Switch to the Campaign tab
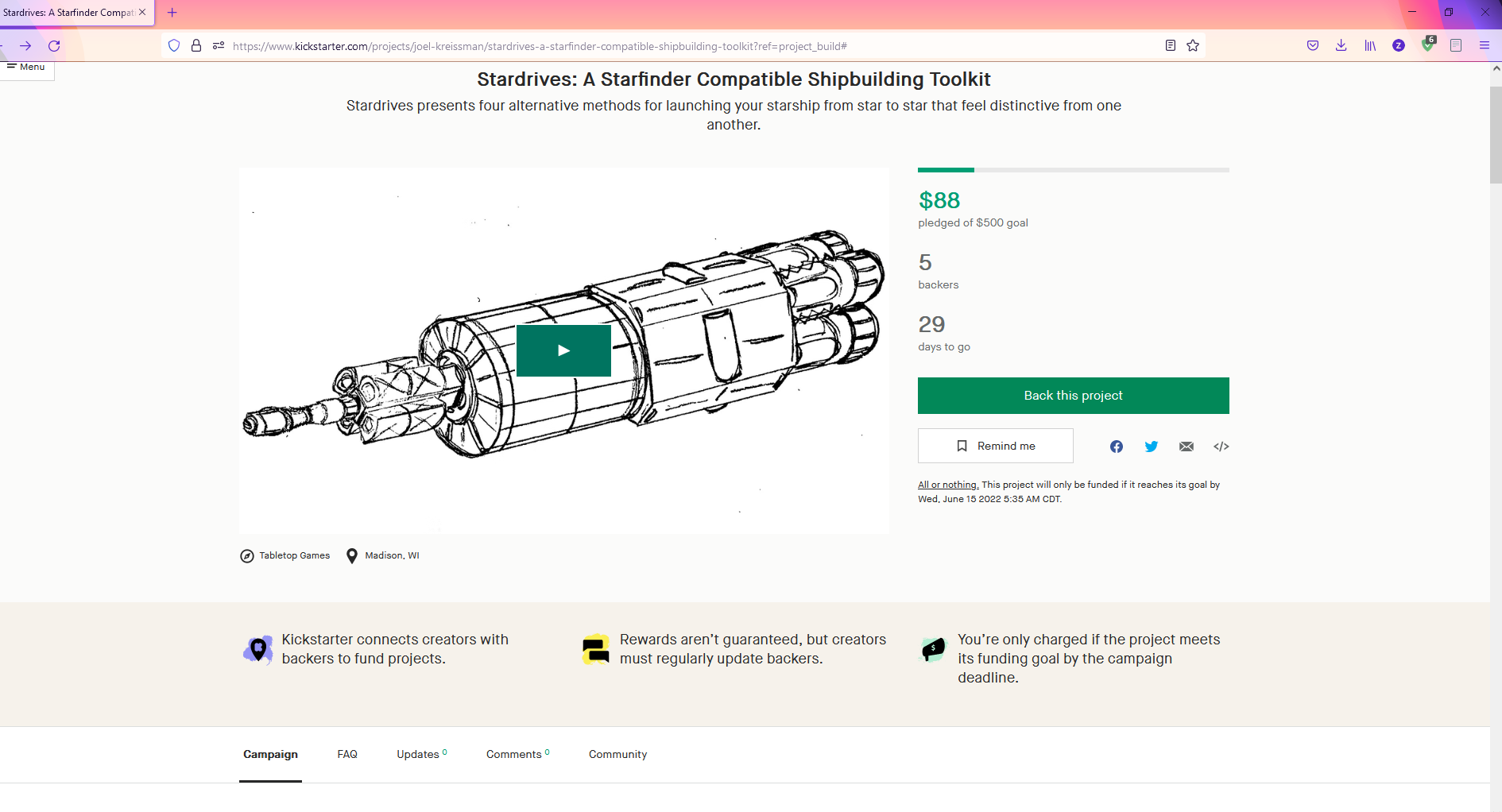This screenshot has width=1502, height=812. click(270, 755)
